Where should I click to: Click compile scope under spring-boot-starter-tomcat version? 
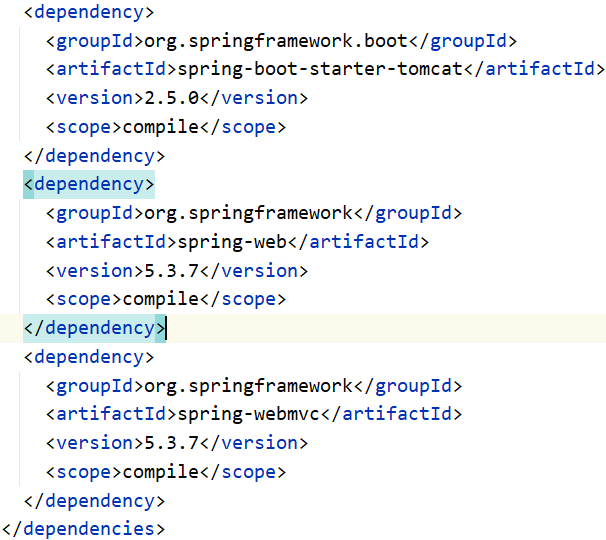point(159,127)
